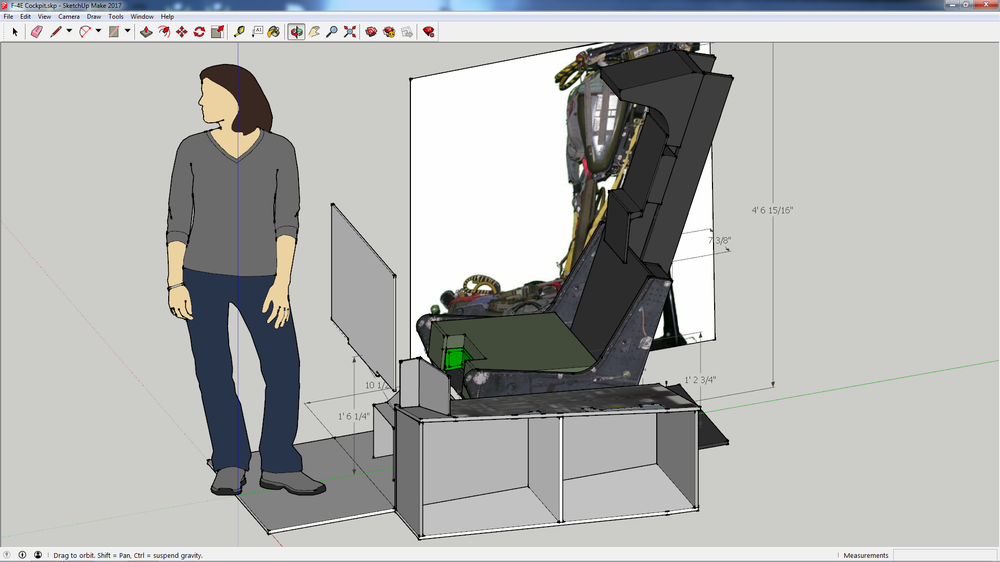Select the Scale tool
Screen dimensions: 1000x562
coord(217,32)
